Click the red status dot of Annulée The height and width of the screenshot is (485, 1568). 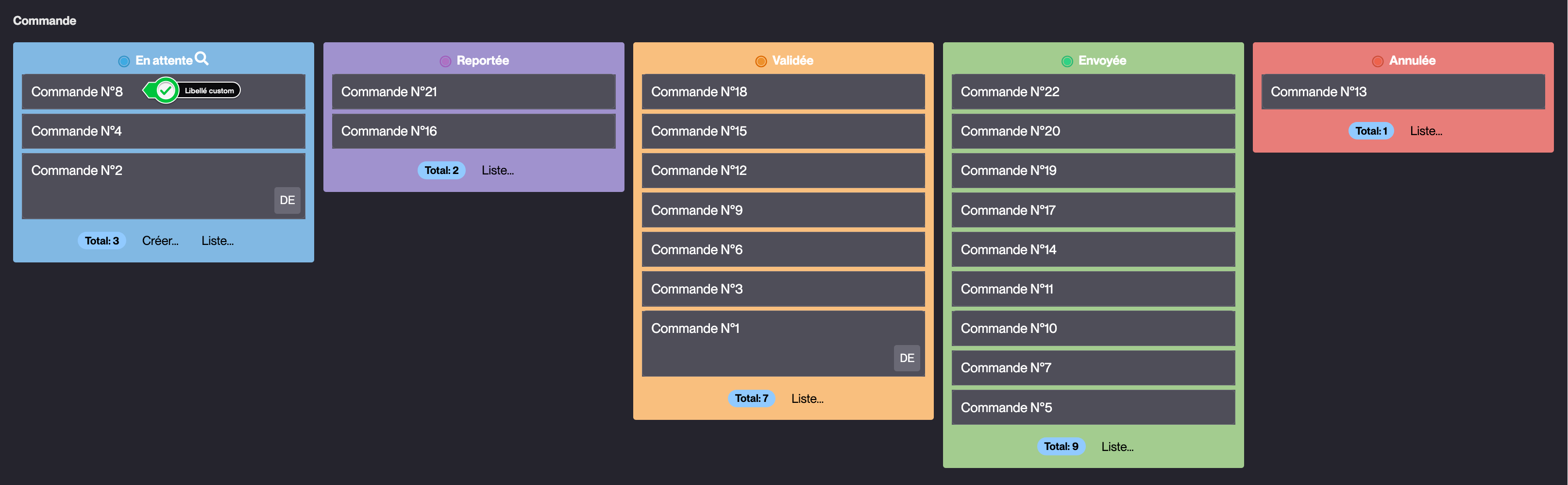point(1378,61)
